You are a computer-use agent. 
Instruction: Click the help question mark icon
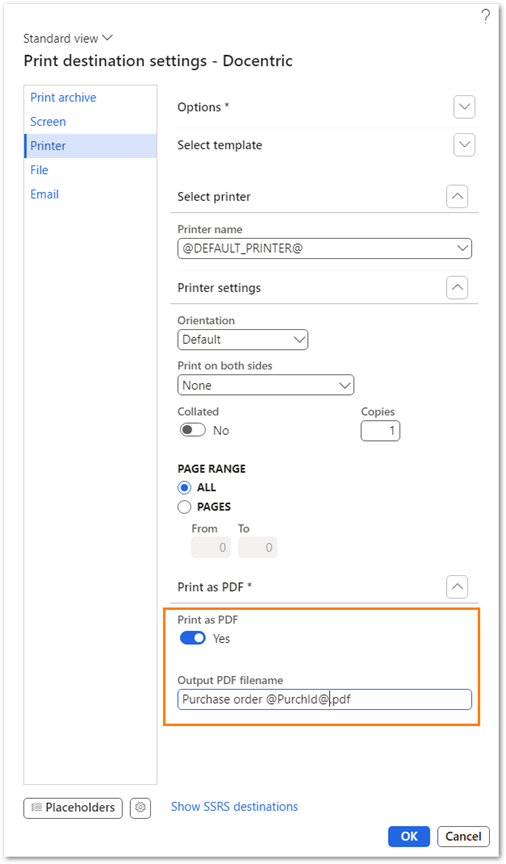(x=485, y=17)
